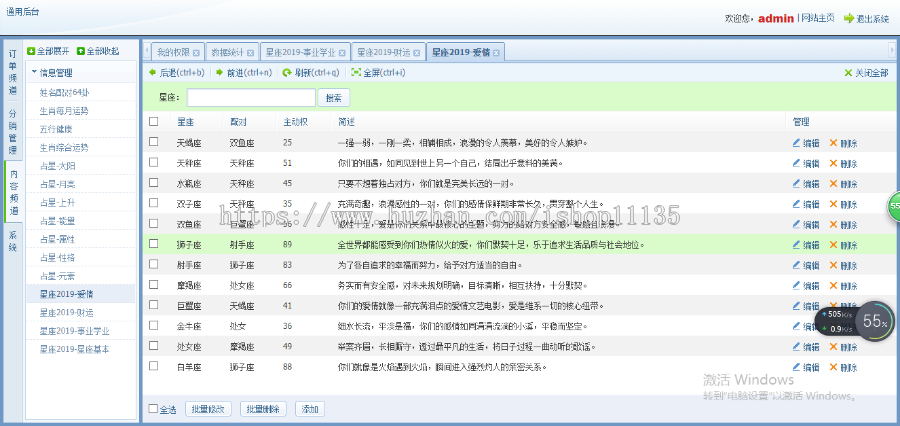The image size is (900, 426).
Task: Click 关闭全部 to close all tabs
Action: click(866, 73)
